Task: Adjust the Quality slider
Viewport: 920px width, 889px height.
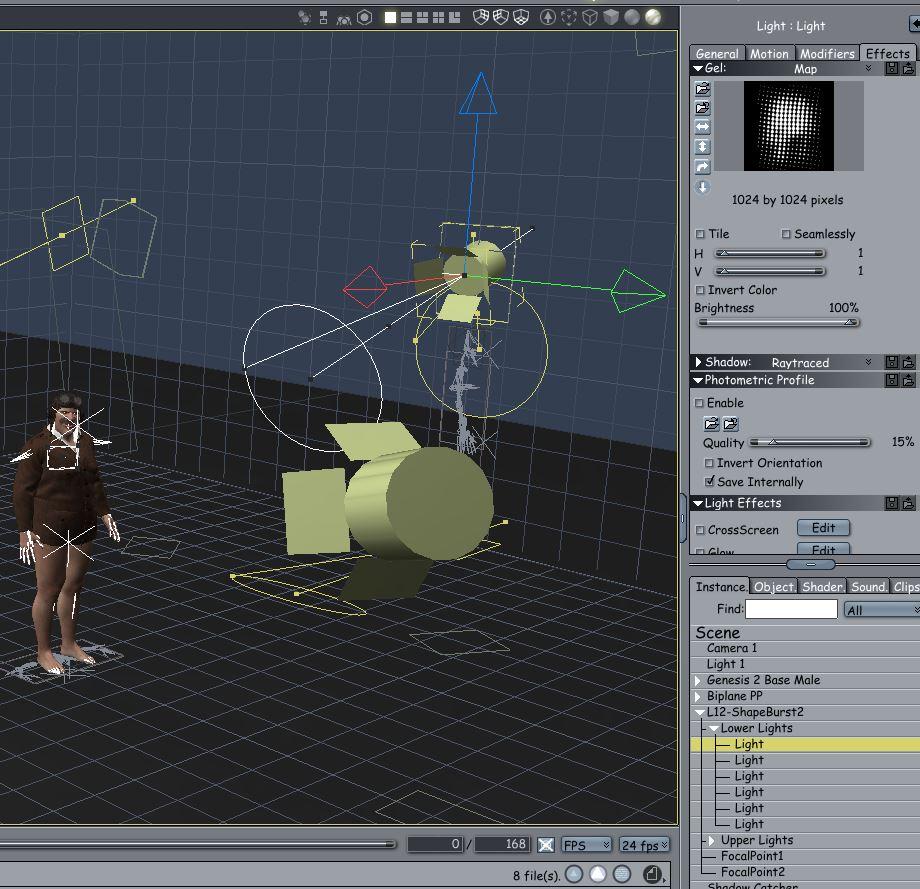Action: click(x=810, y=442)
